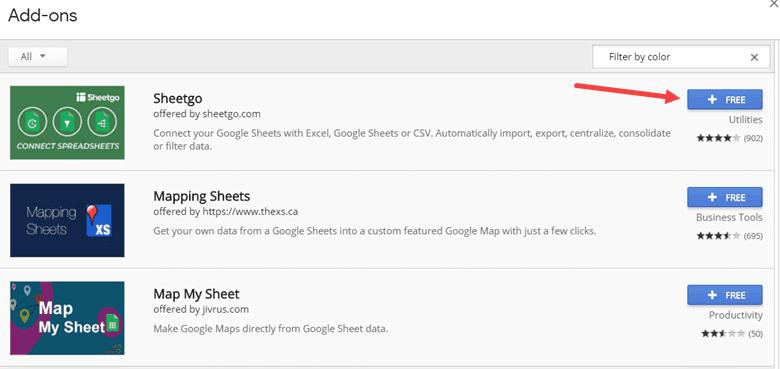The width and height of the screenshot is (780, 369).
Task: Install Map My Sheet with its FREE button
Action: [x=725, y=295]
